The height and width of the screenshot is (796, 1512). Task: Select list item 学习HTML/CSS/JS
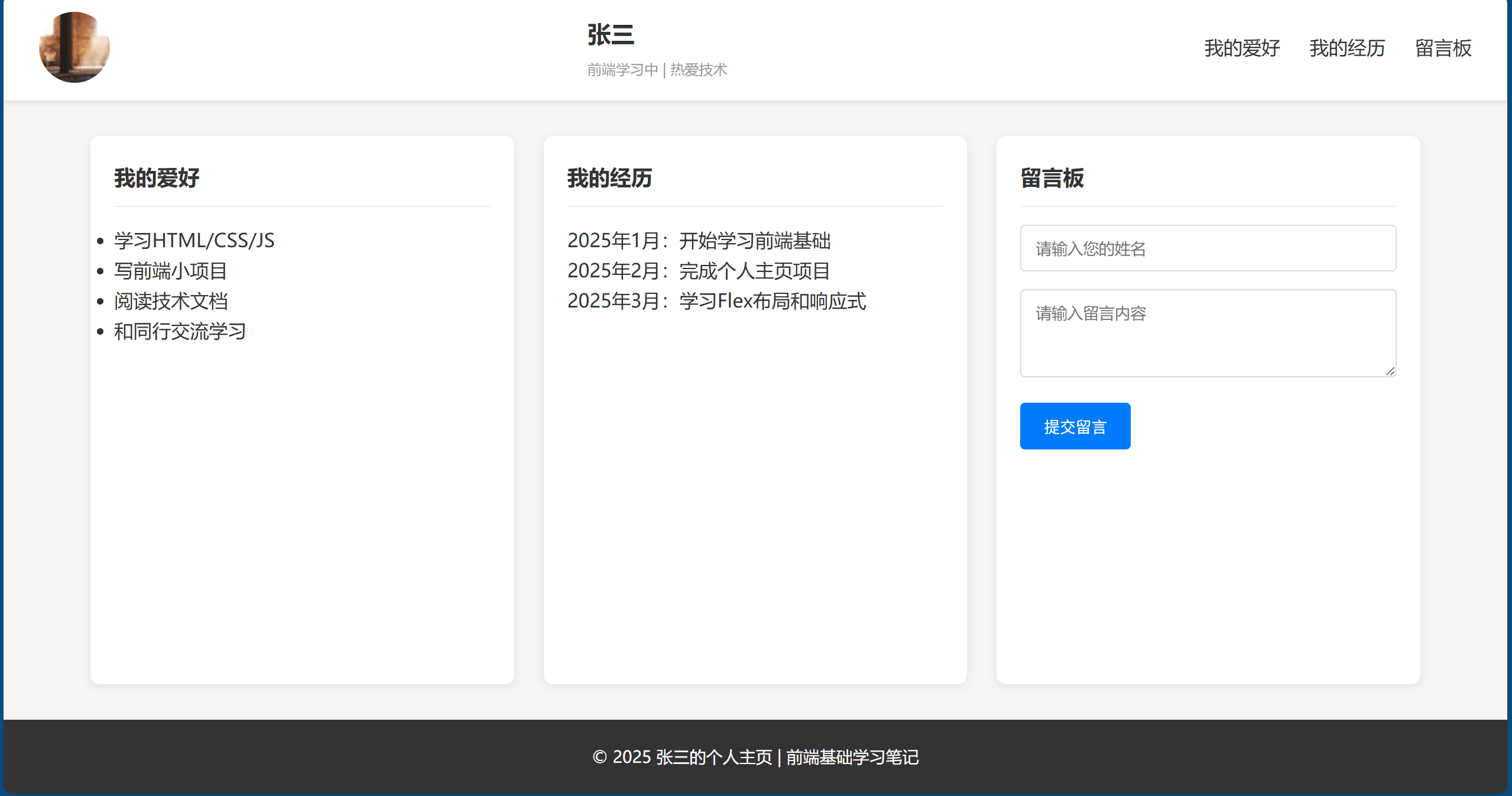click(194, 241)
